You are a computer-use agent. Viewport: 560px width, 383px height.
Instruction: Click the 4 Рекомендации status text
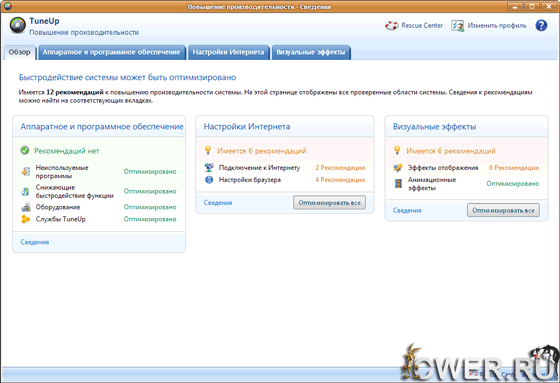(x=340, y=180)
